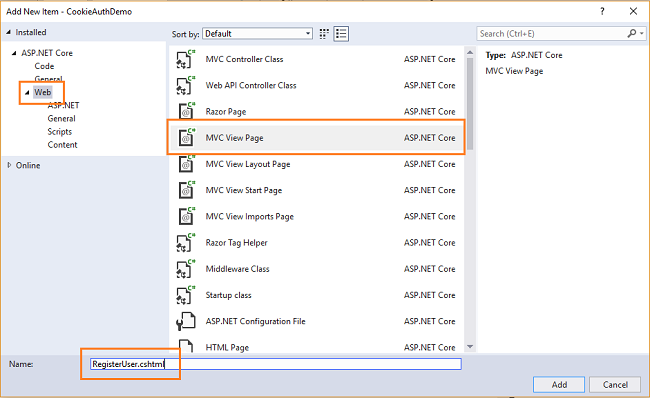Select the Middleware Class template icon
The width and height of the screenshot is (650, 398).
click(185, 269)
